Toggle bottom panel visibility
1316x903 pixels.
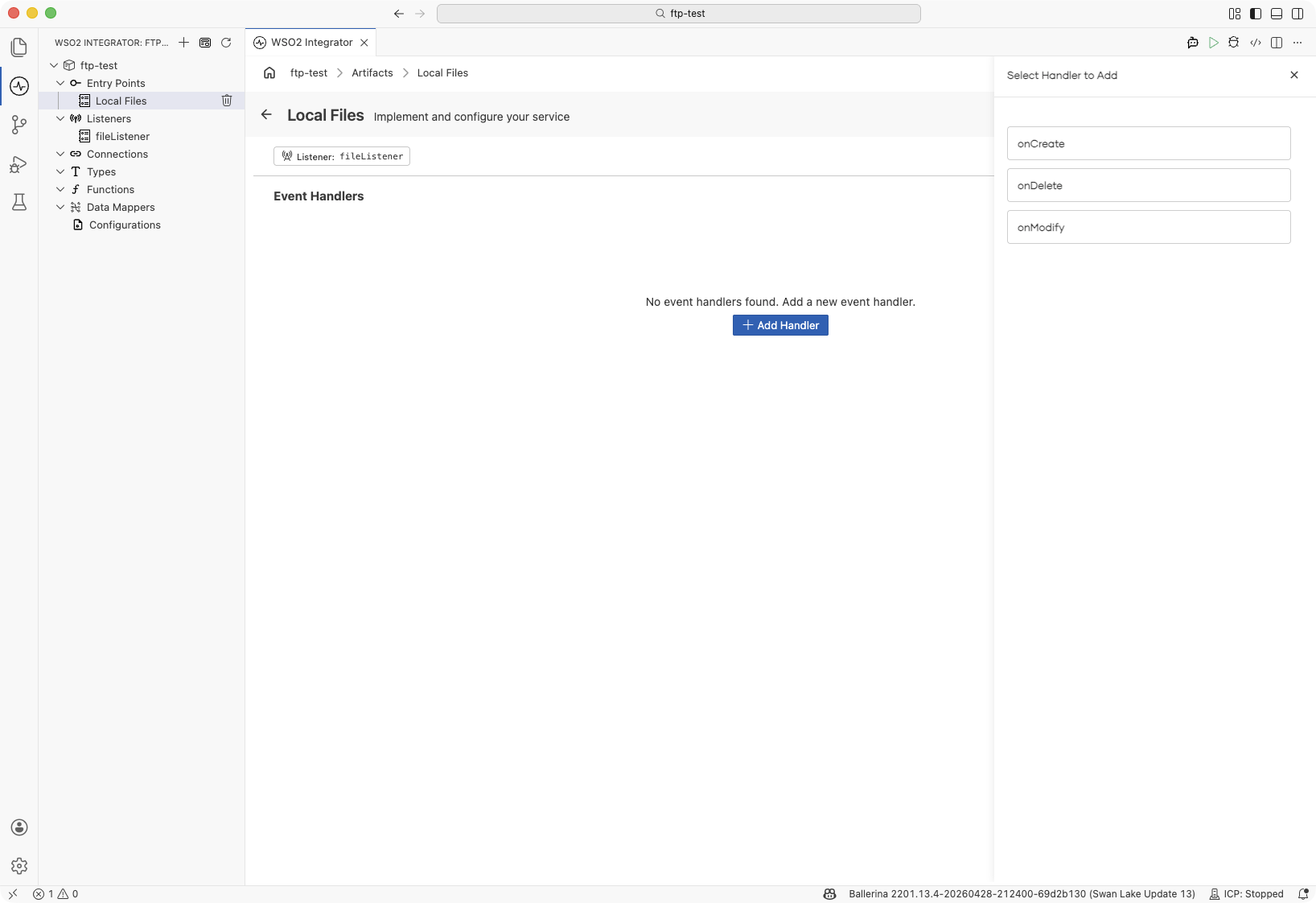click(x=1277, y=14)
